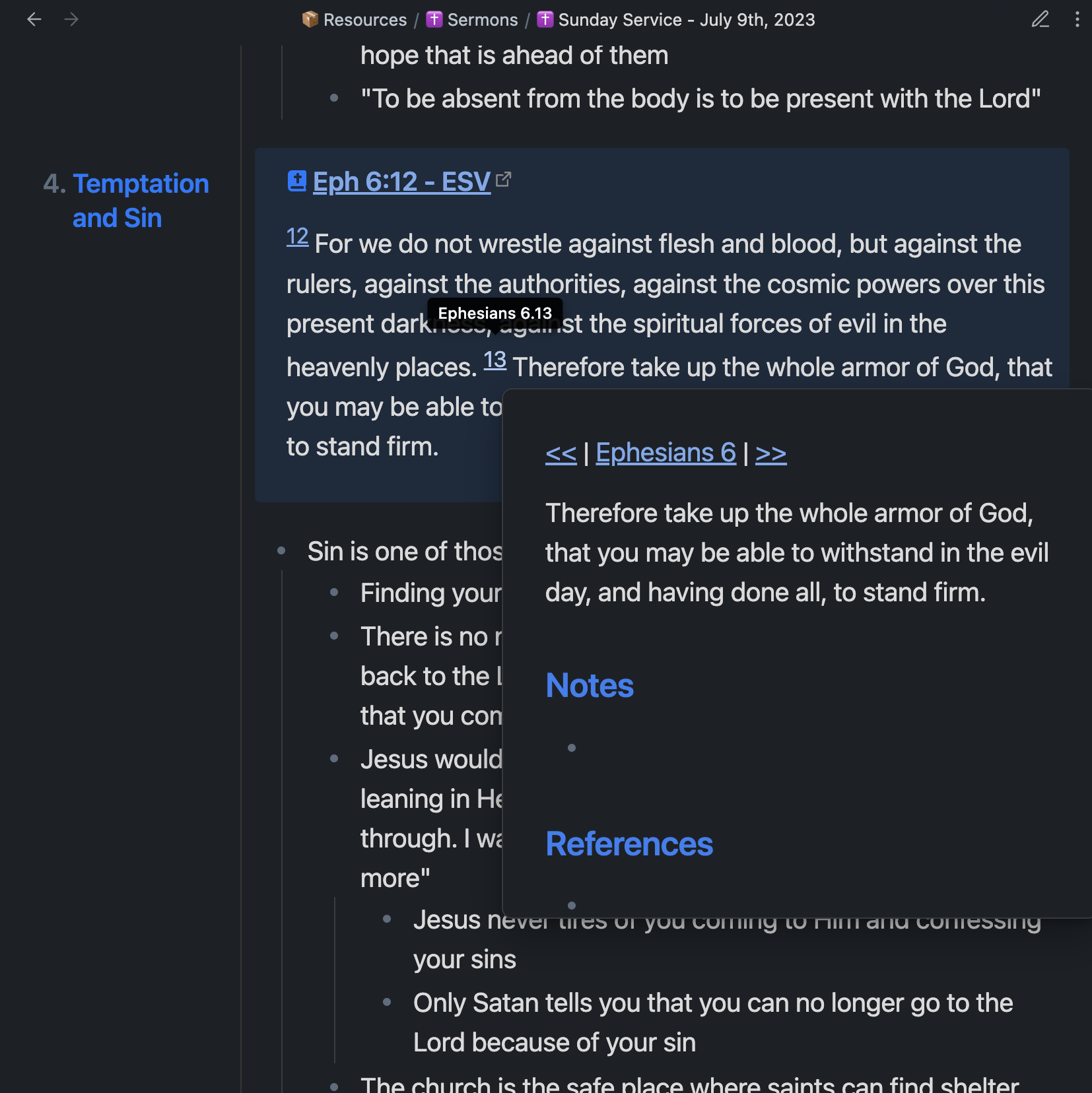1092x1093 pixels.
Task: Click verse number 13 superscript link
Action: coord(495,360)
